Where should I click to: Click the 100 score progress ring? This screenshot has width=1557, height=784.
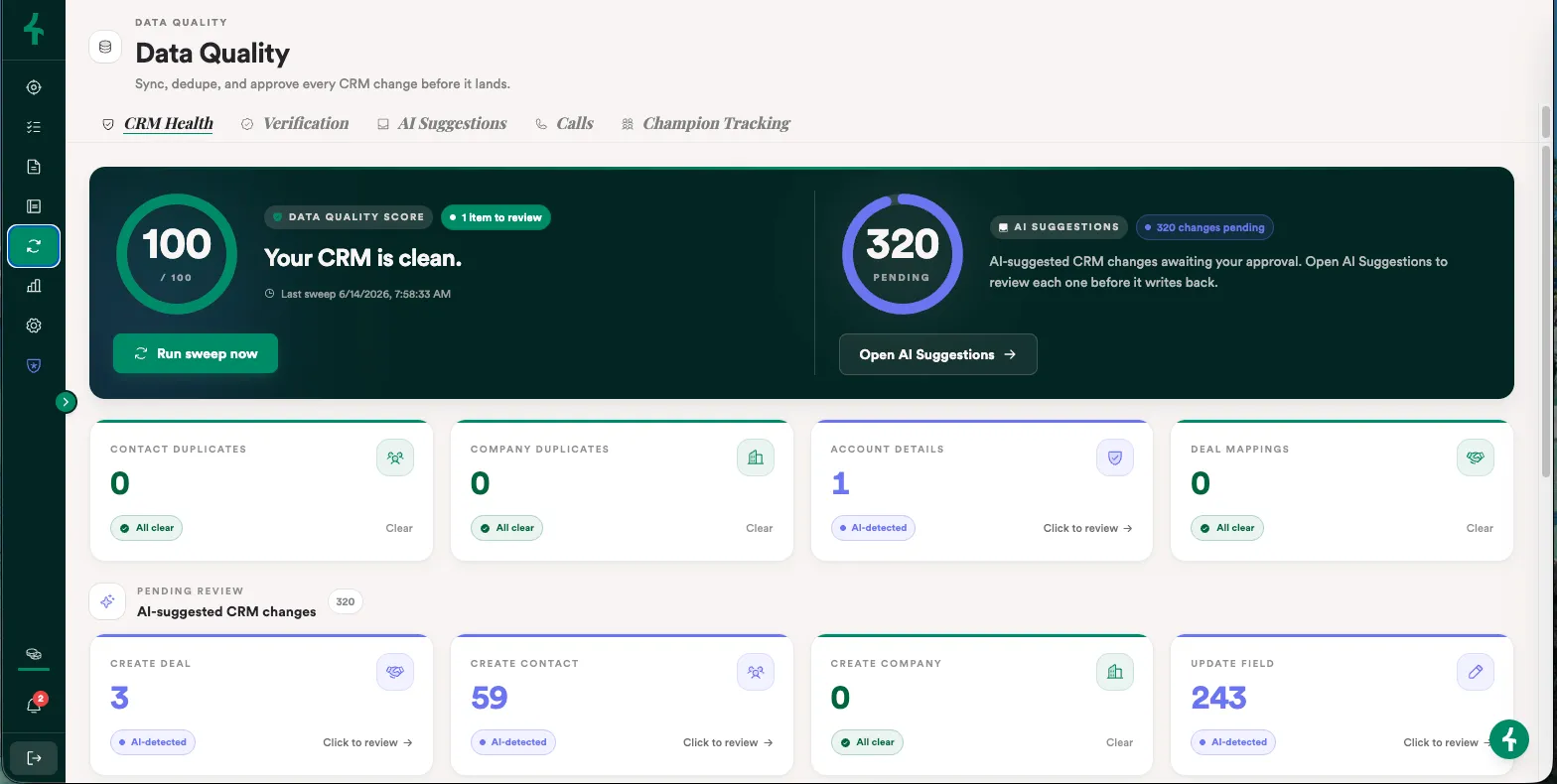pos(177,254)
